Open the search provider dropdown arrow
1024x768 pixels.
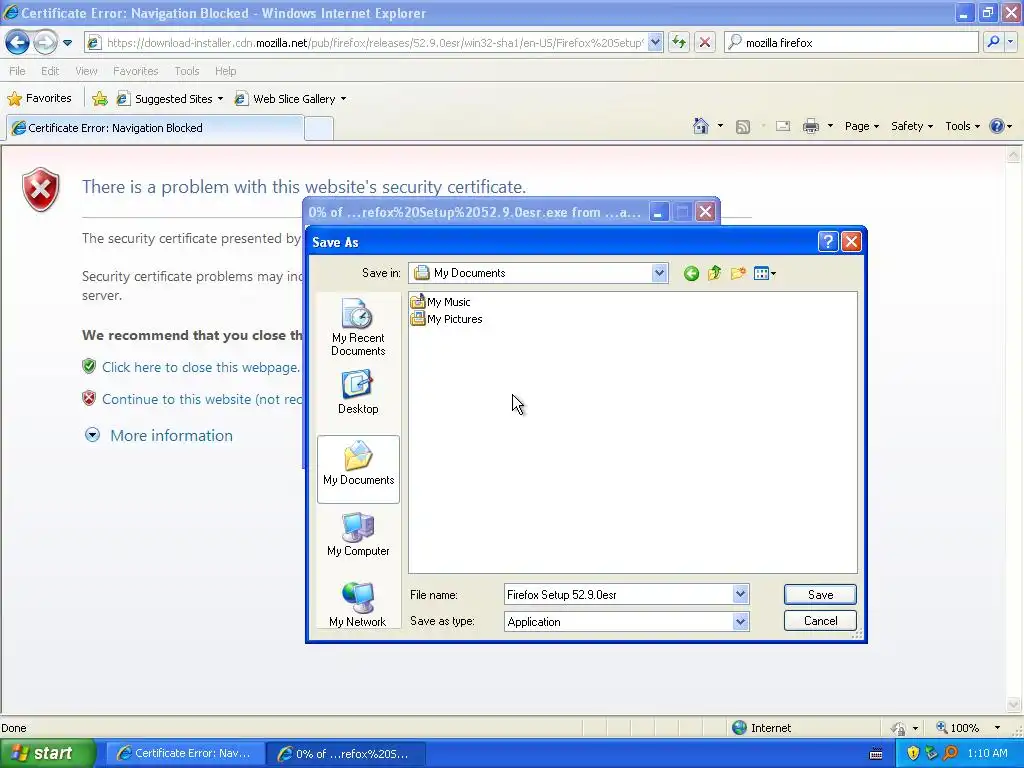click(x=1010, y=42)
